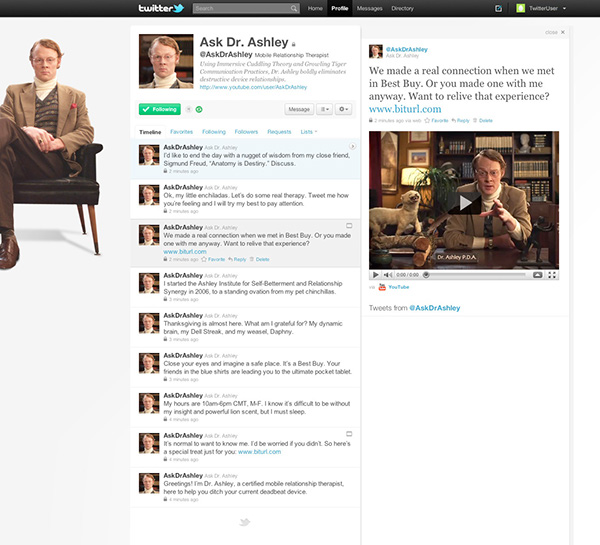Screen dimensions: 600x545
Task: Click the search magnifier icon
Action: pyautogui.click(x=293, y=8)
